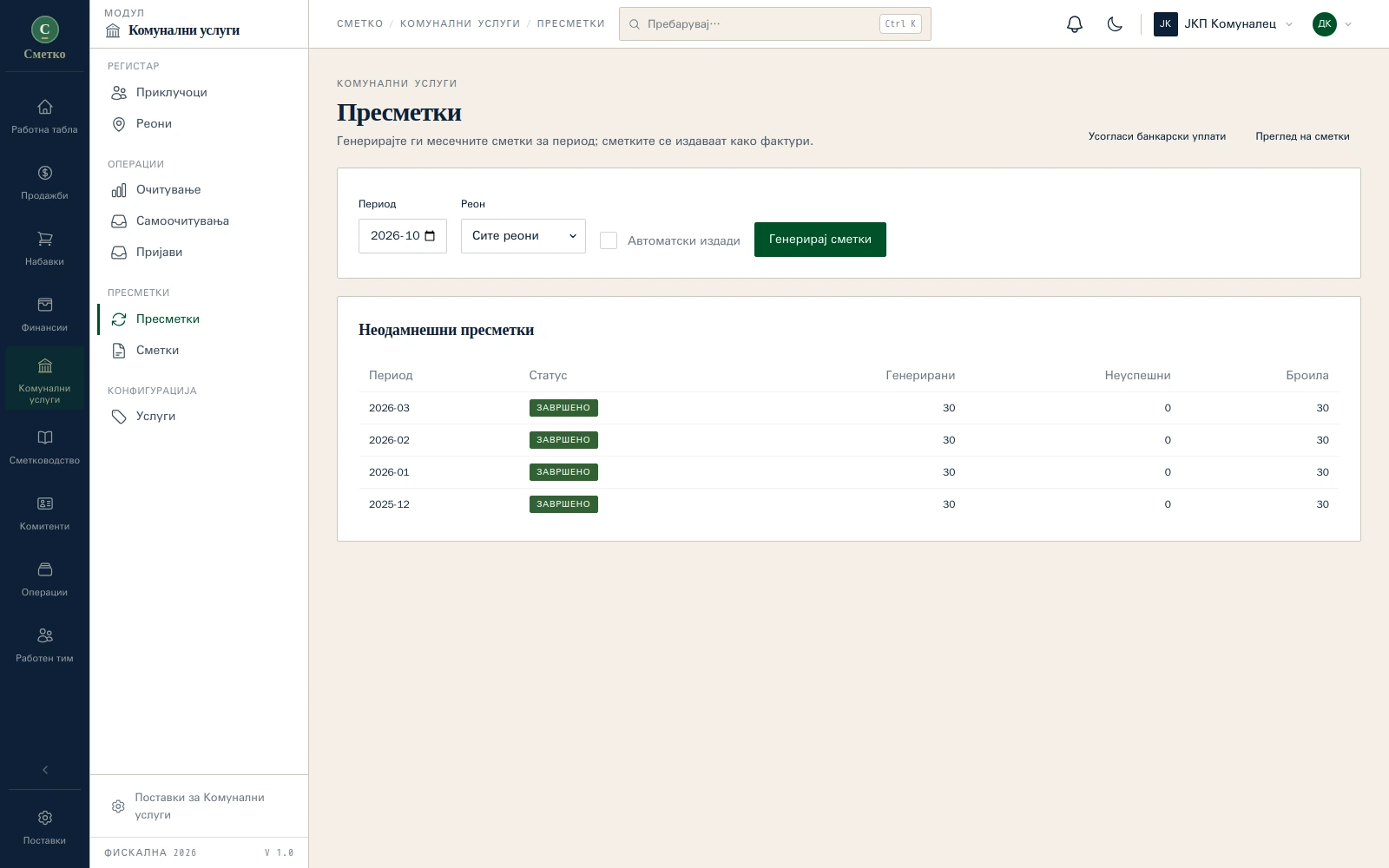Click Генерирај сметки button
This screenshot has width=1389, height=868.
[820, 240]
